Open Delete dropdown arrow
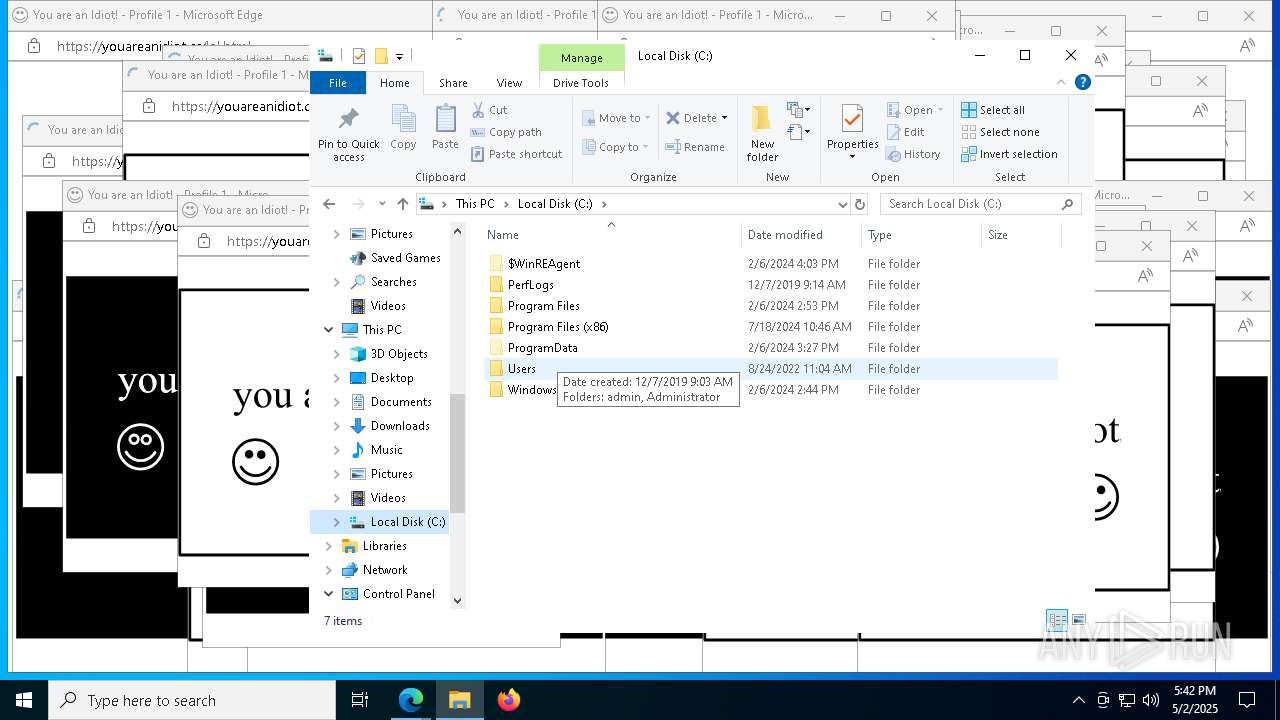Viewport: 1280px width, 720px height. coord(725,118)
